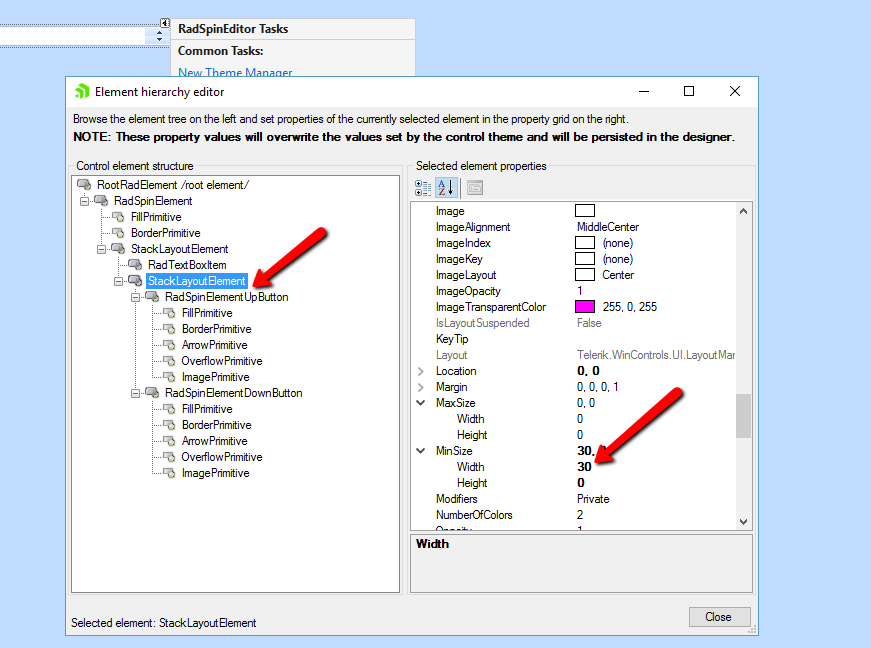
Task: Select the highlighted StackLayoutElement node
Action: pos(197,281)
